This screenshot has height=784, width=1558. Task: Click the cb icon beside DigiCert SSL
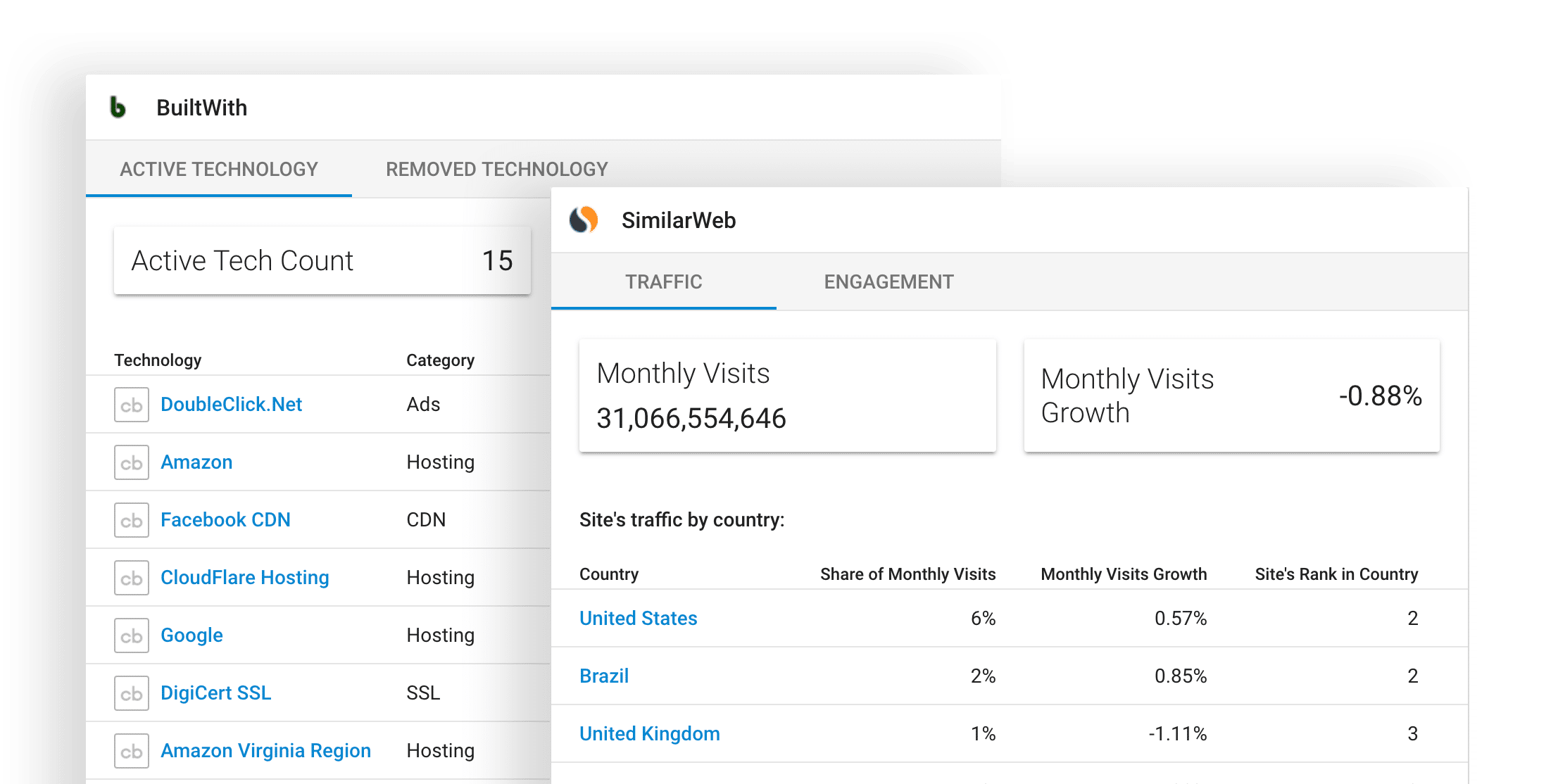[132, 693]
